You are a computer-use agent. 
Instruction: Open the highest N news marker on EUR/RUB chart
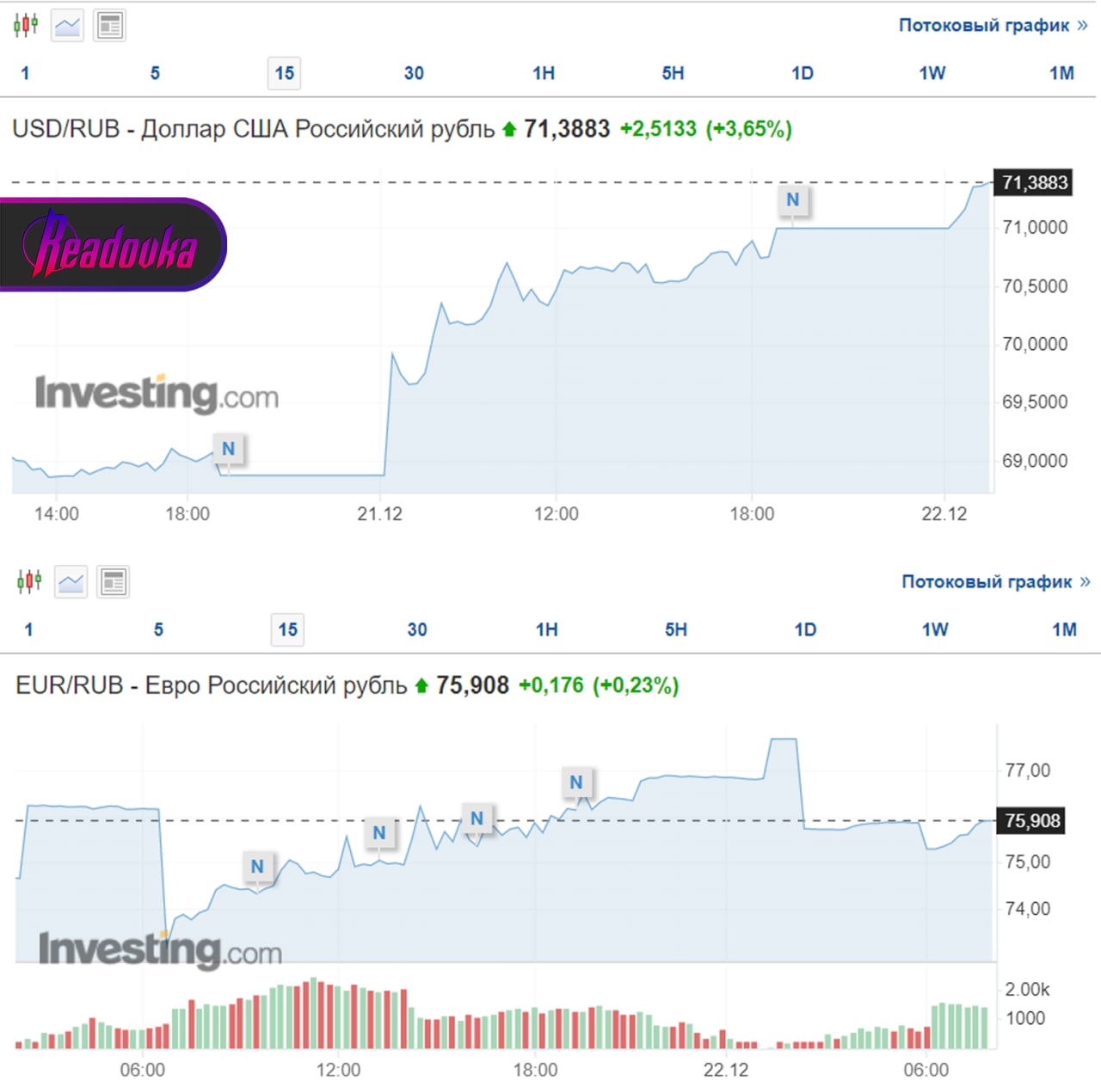(576, 782)
